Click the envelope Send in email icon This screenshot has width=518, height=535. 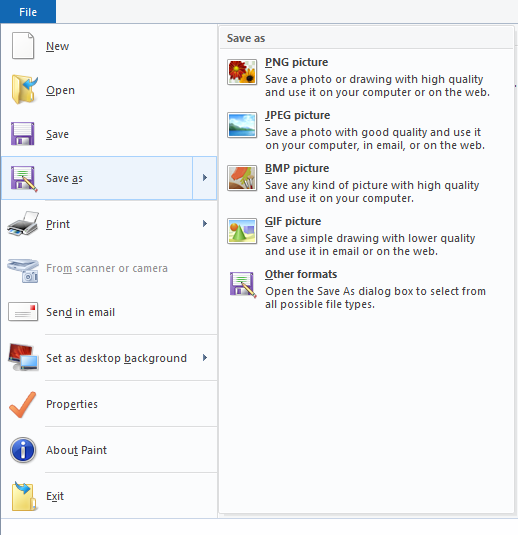pyautogui.click(x=23, y=312)
